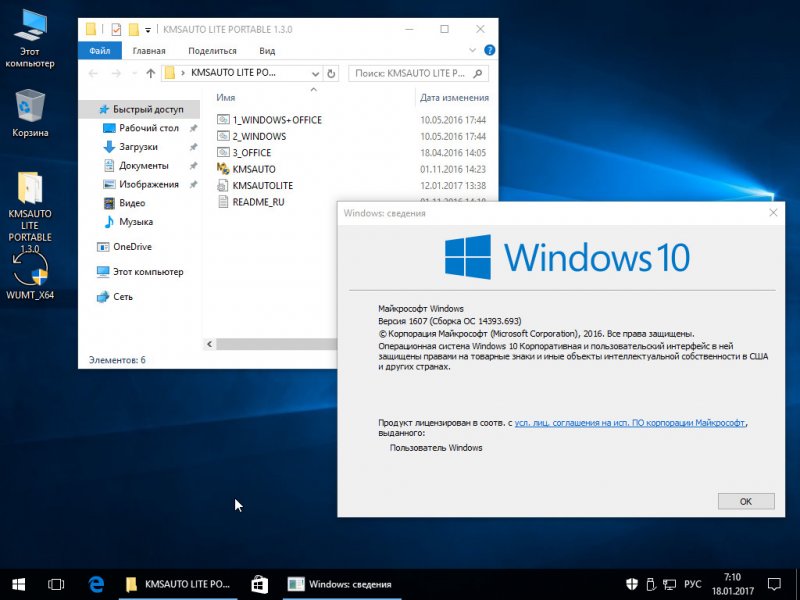Open Task View on the taskbar

[x=56, y=584]
